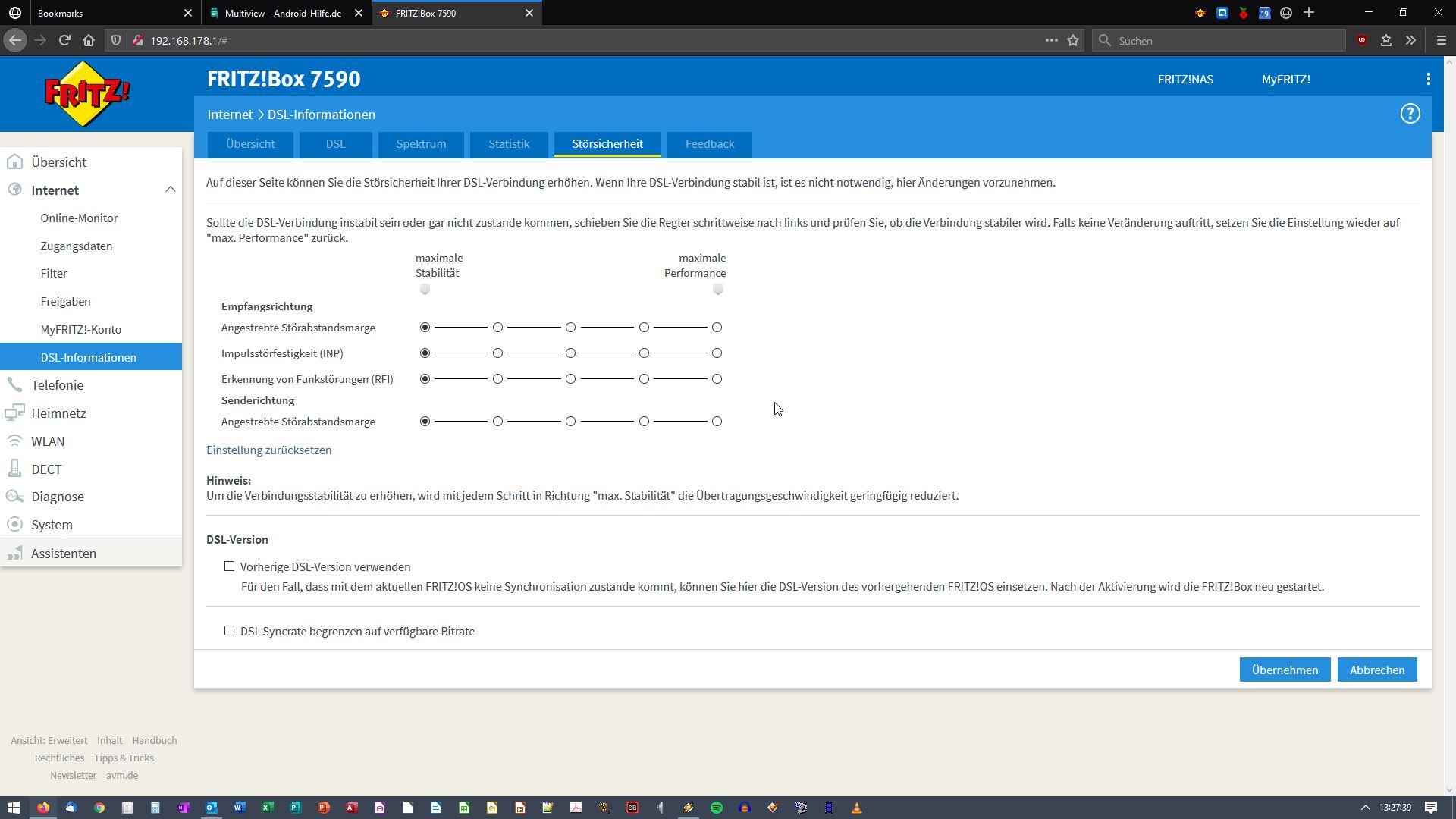Click the Abbrechen button
This screenshot has height=819, width=1456.
point(1377,670)
